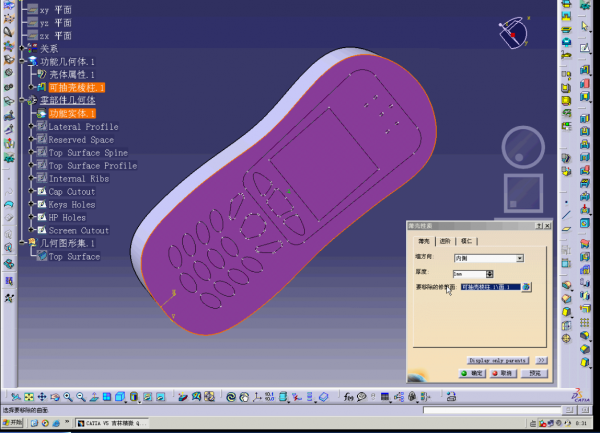This screenshot has height=433, width=600.
Task: Expand the Lateral Profile tree node
Action: 31,127
